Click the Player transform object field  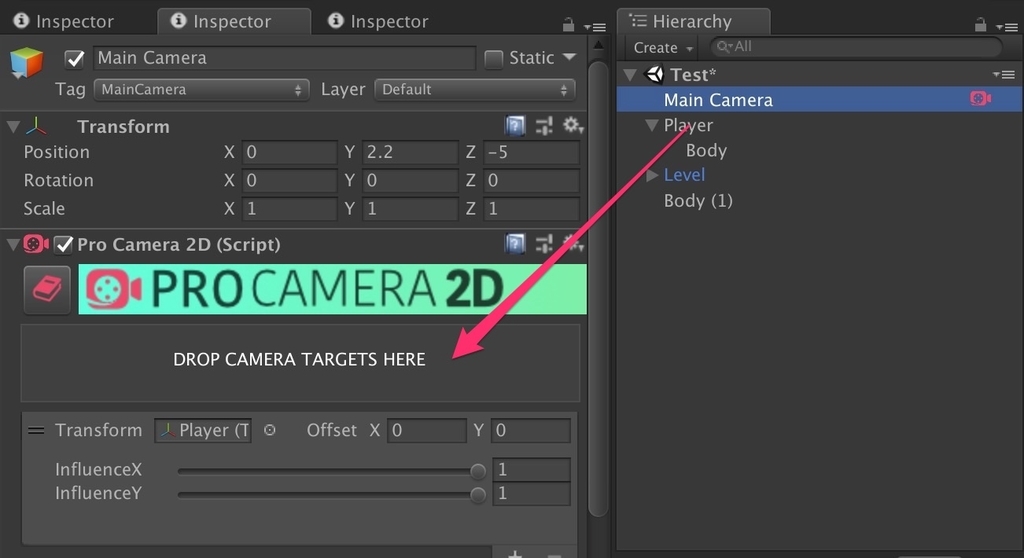pyautogui.click(x=202, y=431)
